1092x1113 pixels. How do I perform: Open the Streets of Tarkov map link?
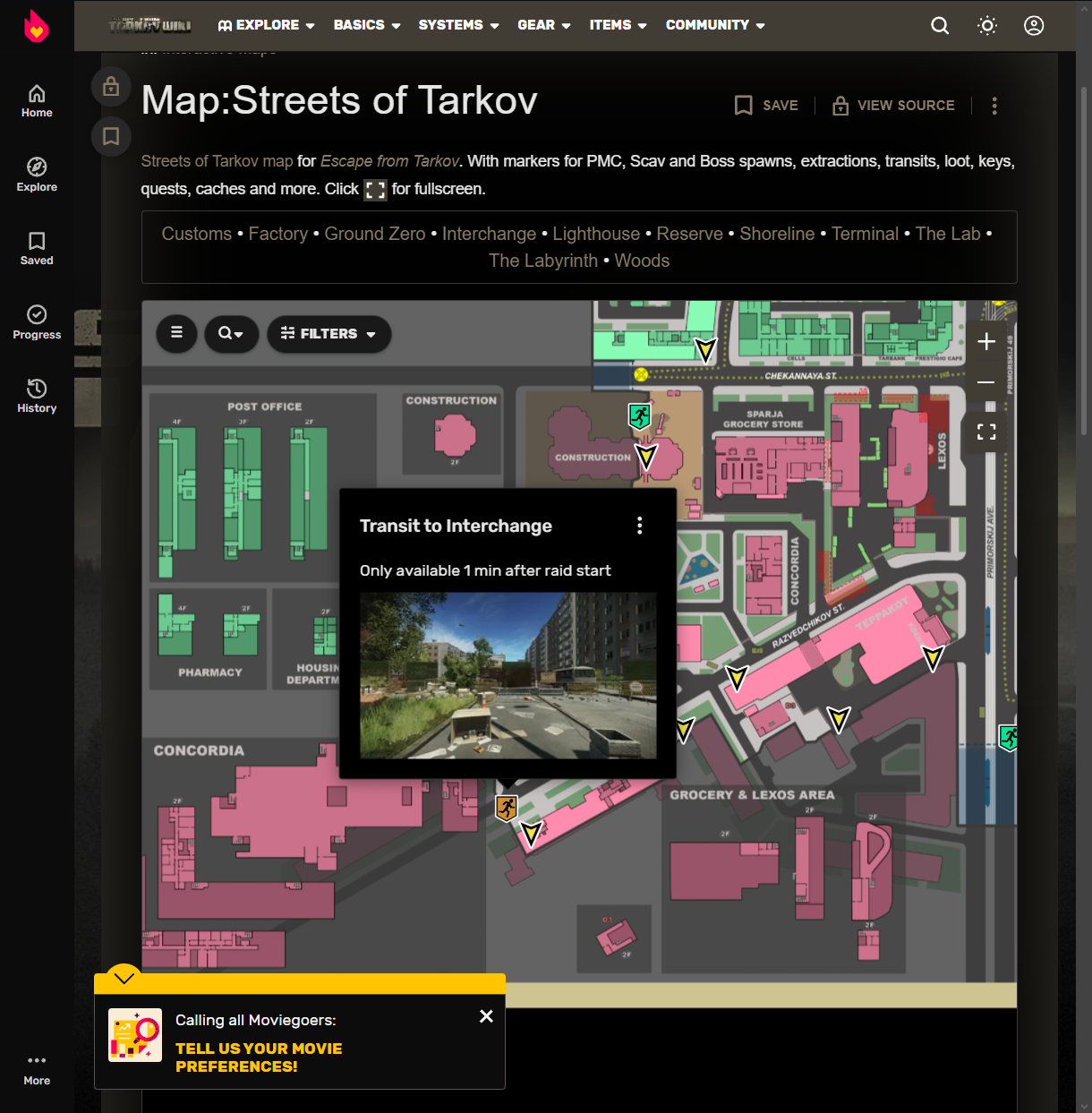click(217, 161)
